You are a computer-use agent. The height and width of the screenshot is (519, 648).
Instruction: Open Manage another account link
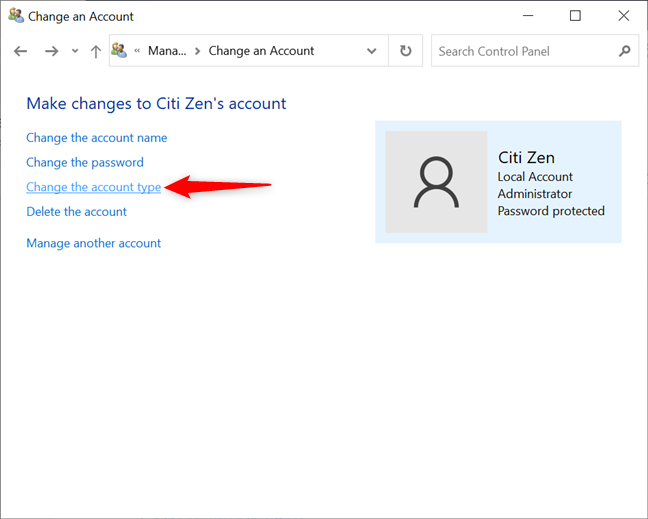click(93, 243)
